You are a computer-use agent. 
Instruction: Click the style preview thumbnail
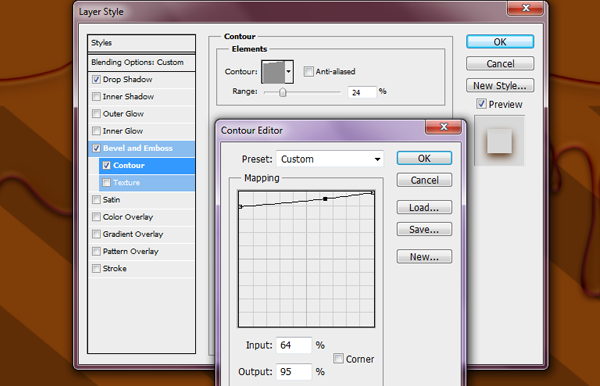(499, 141)
